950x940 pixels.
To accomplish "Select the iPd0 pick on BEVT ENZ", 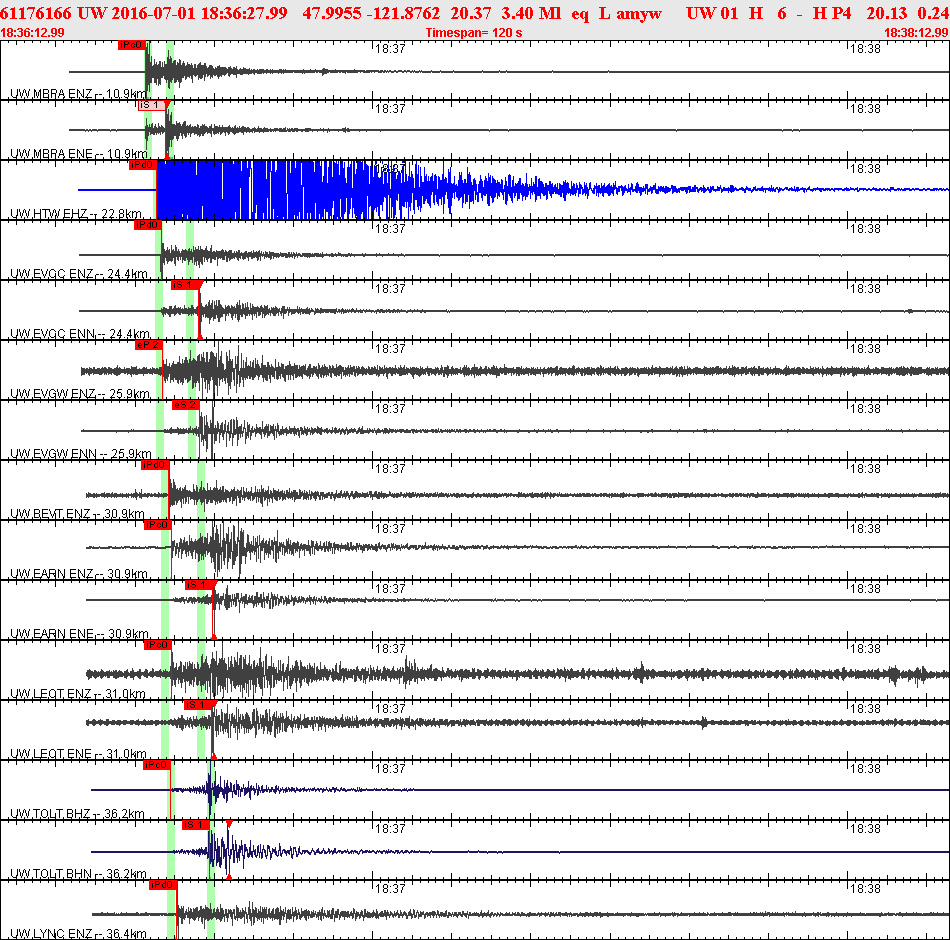I will [x=154, y=465].
